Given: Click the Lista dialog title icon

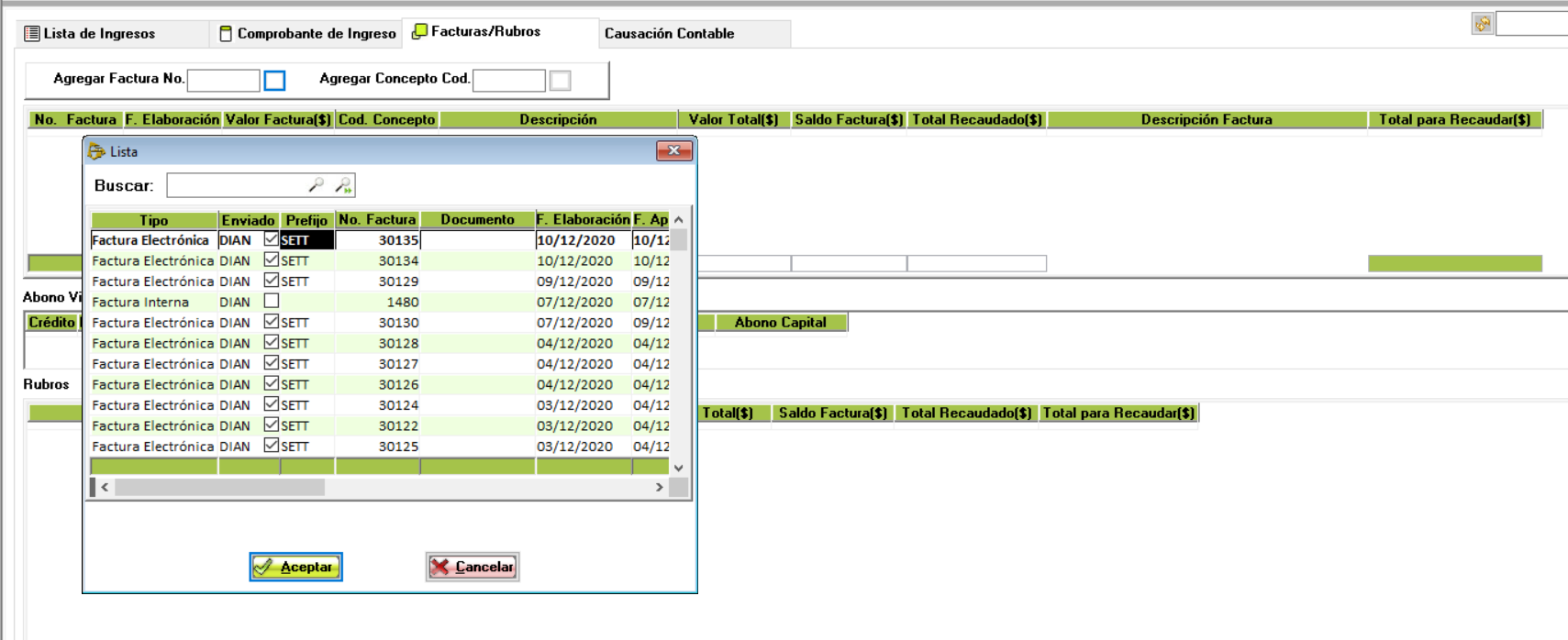Looking at the screenshot, I should tap(96, 151).
